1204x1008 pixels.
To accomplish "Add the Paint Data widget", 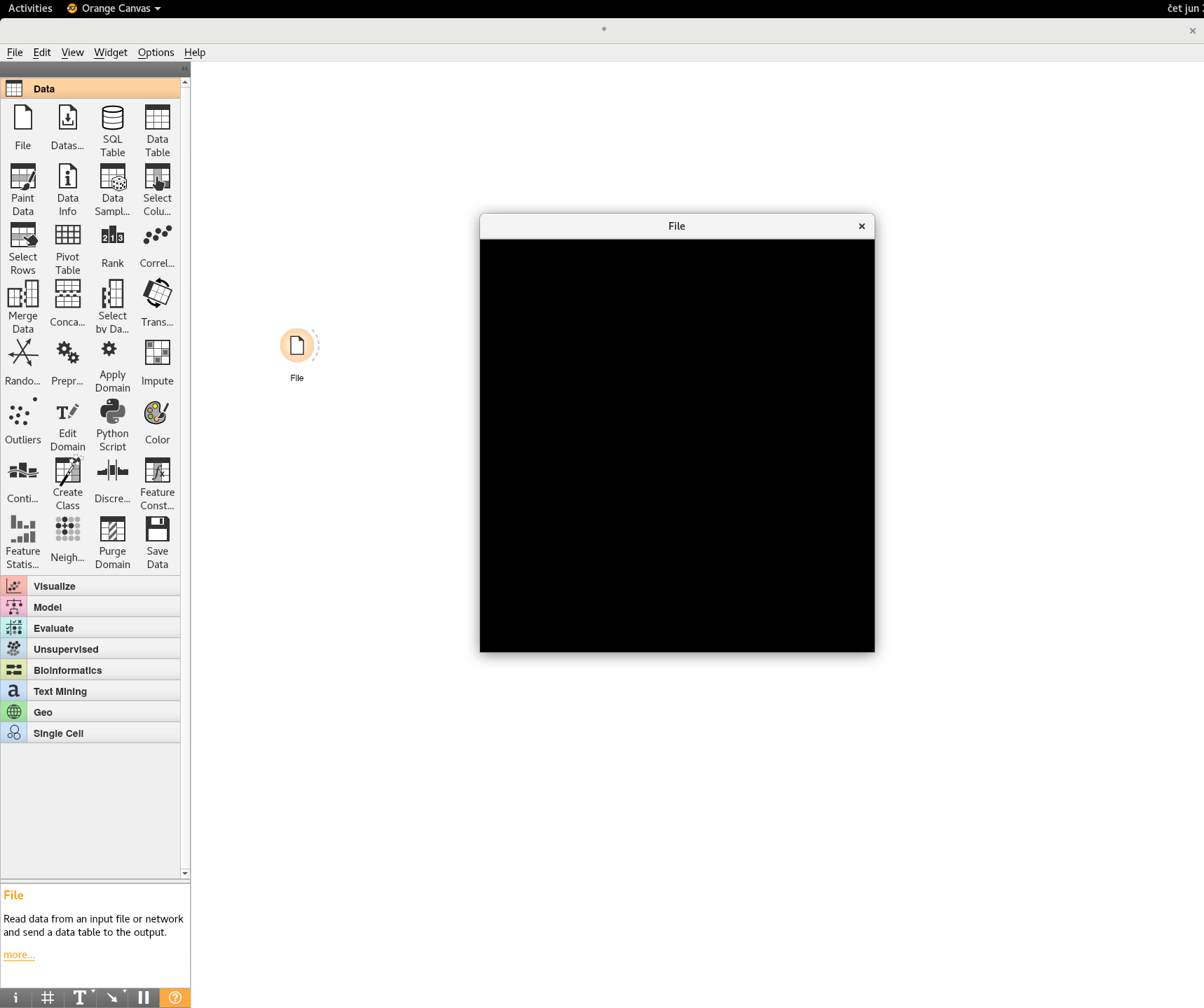I will pos(23,190).
